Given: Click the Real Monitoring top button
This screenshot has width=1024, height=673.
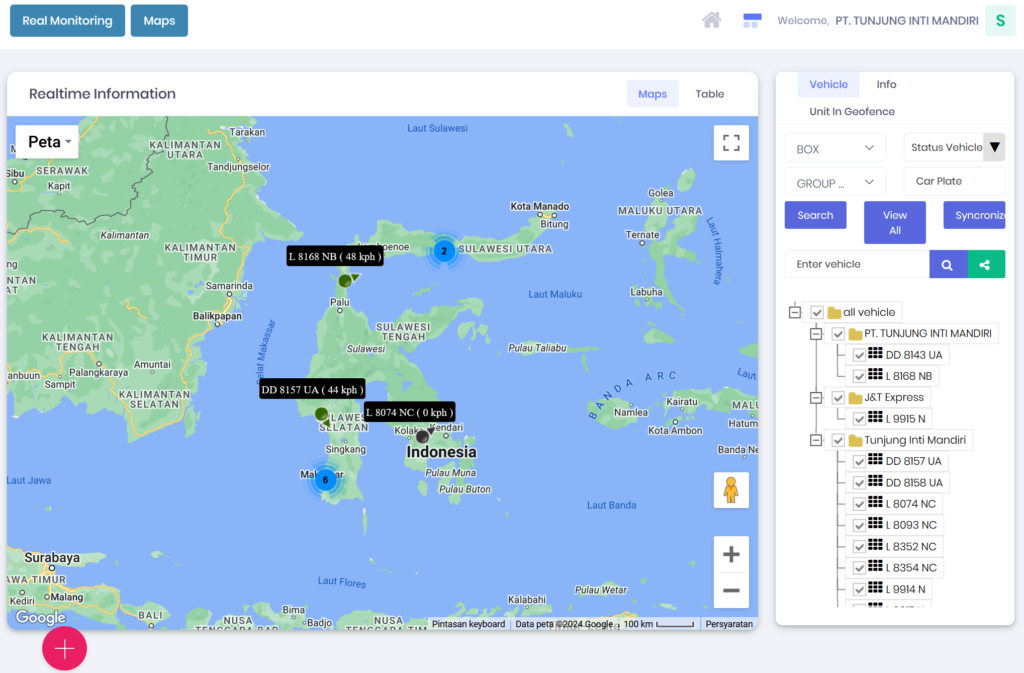Looking at the screenshot, I should 67,21.
